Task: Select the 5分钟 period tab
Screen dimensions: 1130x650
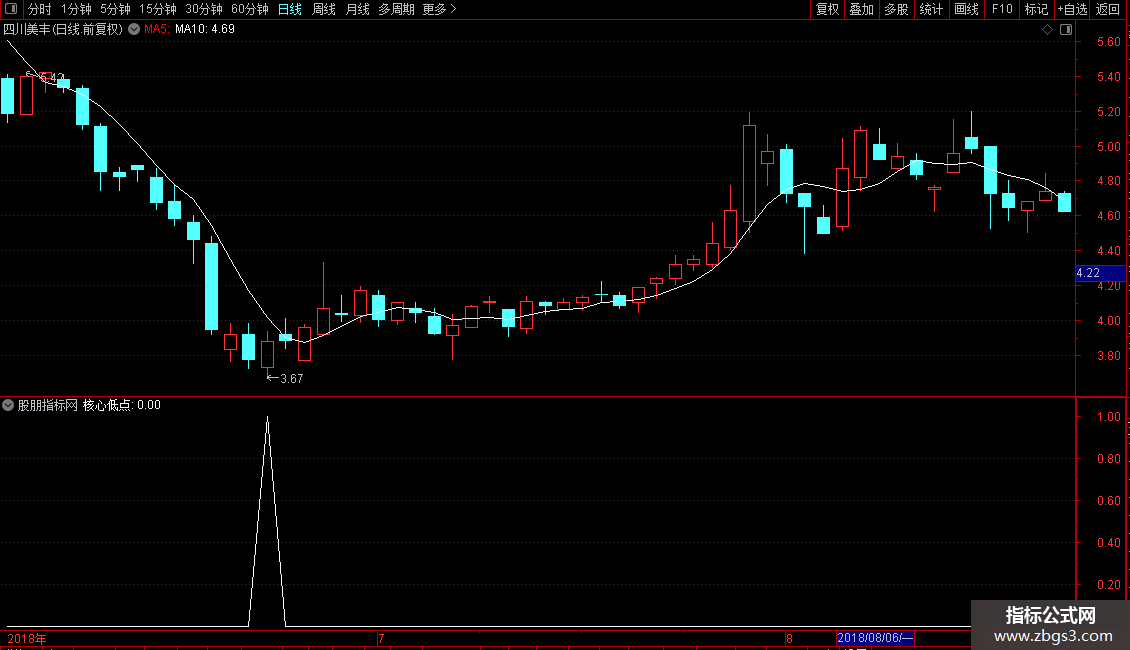Action: coord(115,9)
